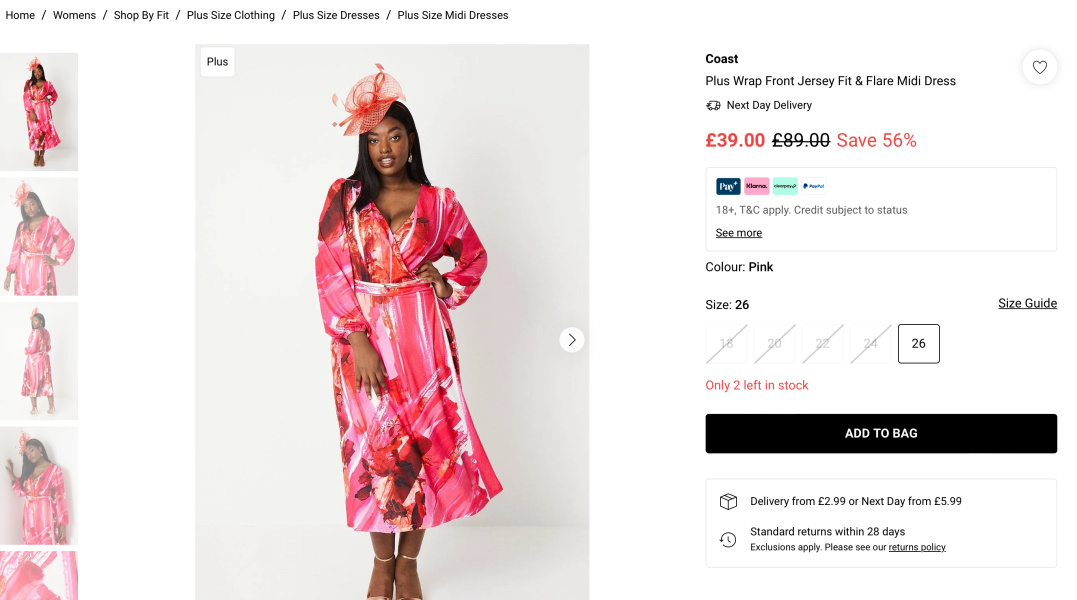Screen dimensions: 1077x600
Task: Open the returns policy link
Action: (x=917, y=548)
